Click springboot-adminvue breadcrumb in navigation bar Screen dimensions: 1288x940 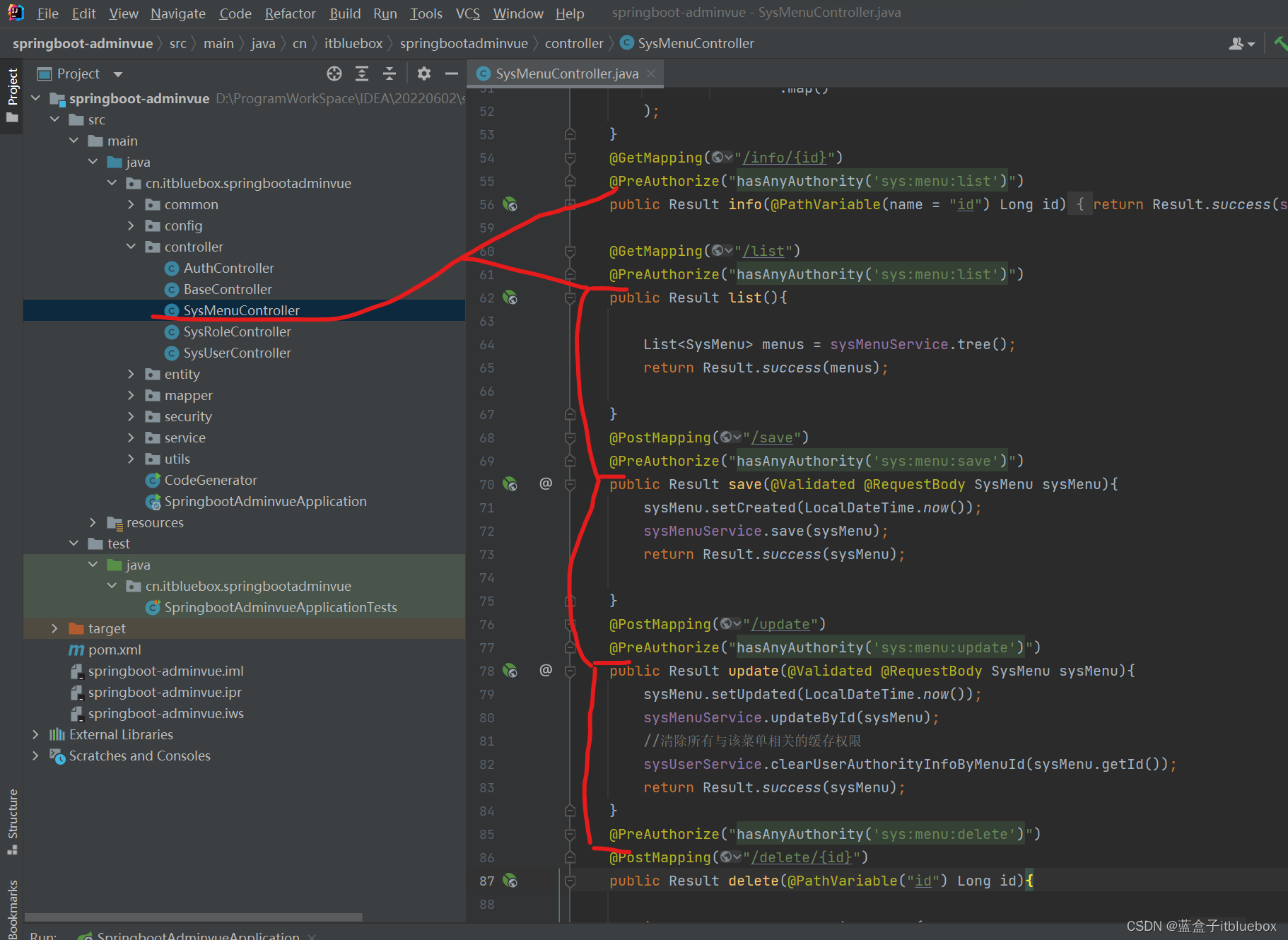[x=83, y=43]
